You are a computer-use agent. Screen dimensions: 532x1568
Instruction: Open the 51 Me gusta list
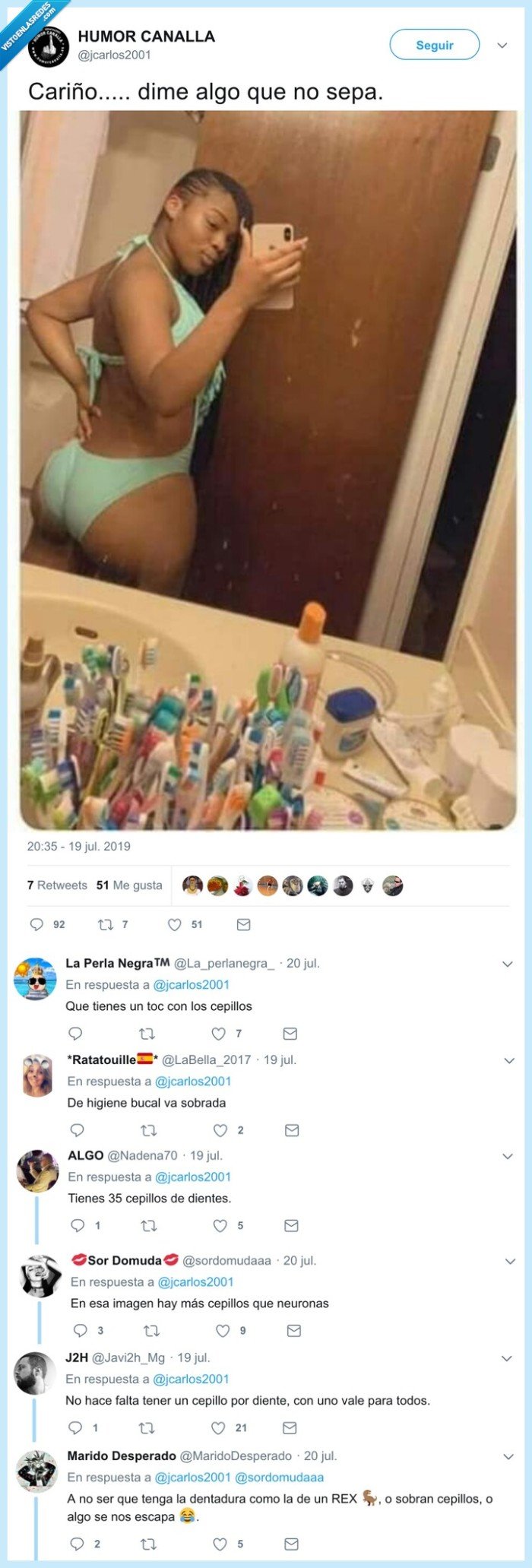click(129, 885)
